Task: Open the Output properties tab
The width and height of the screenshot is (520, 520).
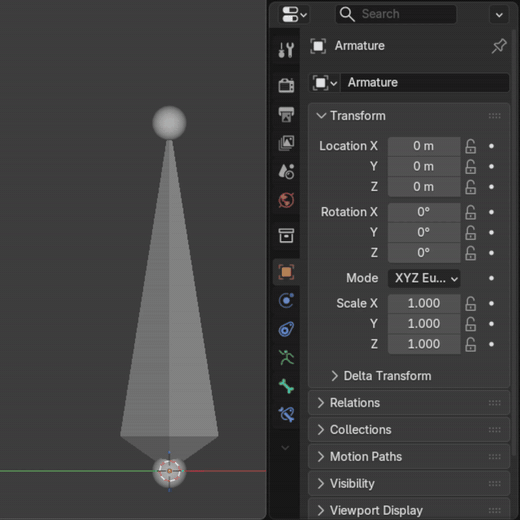Action: point(286,114)
